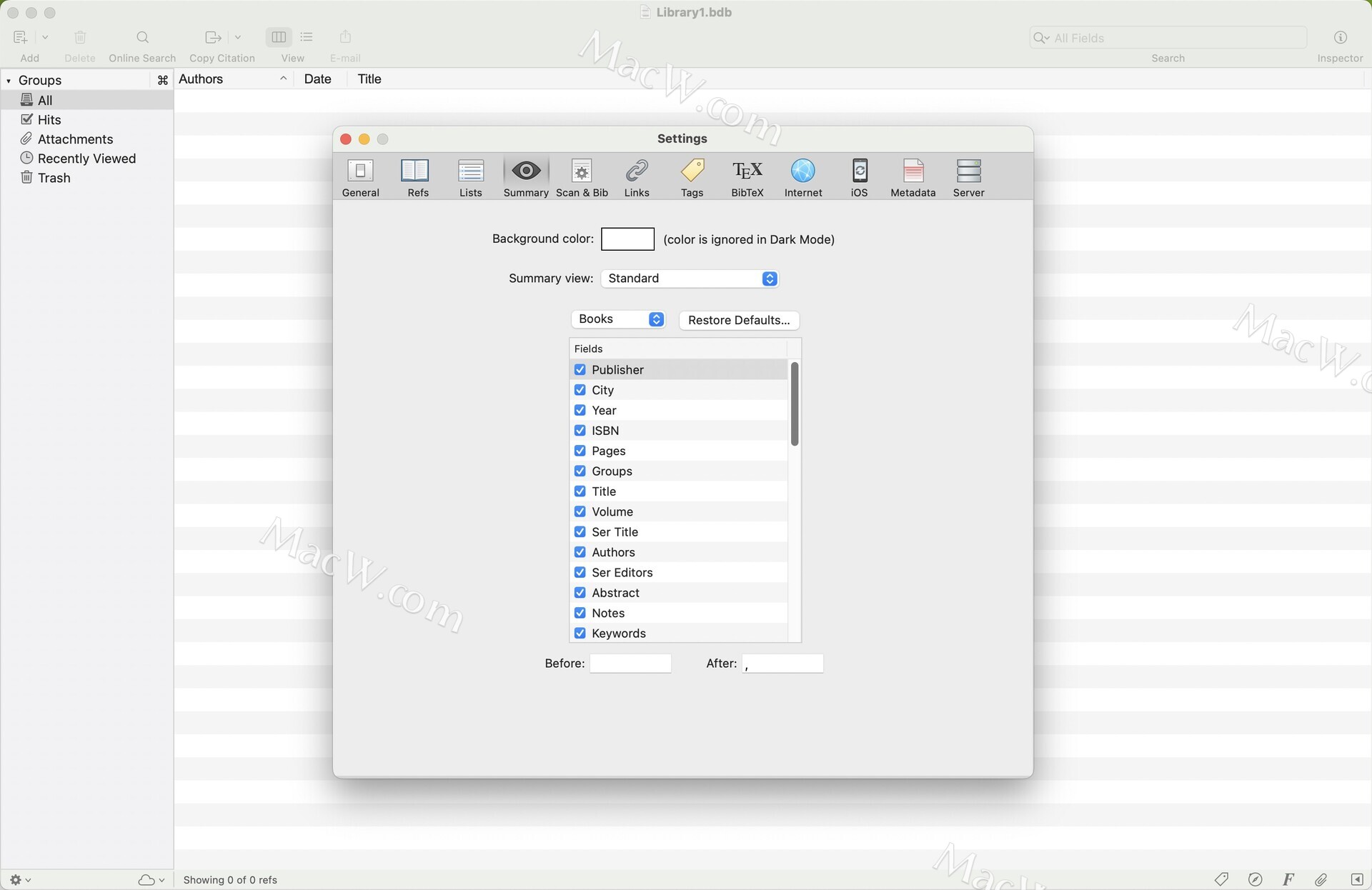
Task: Switch to the Lists settings tab
Action: [470, 177]
